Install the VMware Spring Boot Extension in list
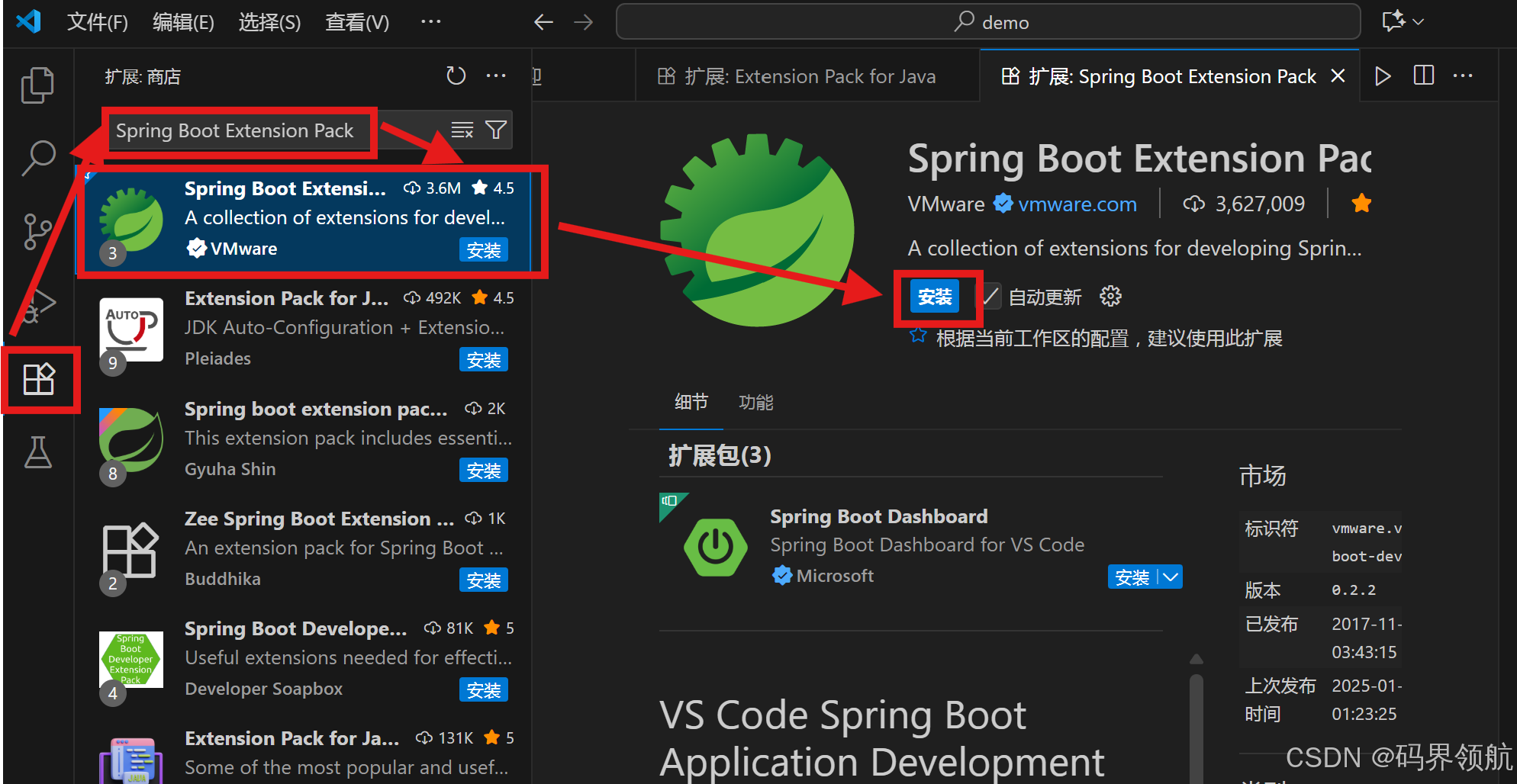The width and height of the screenshot is (1517, 784). [484, 250]
